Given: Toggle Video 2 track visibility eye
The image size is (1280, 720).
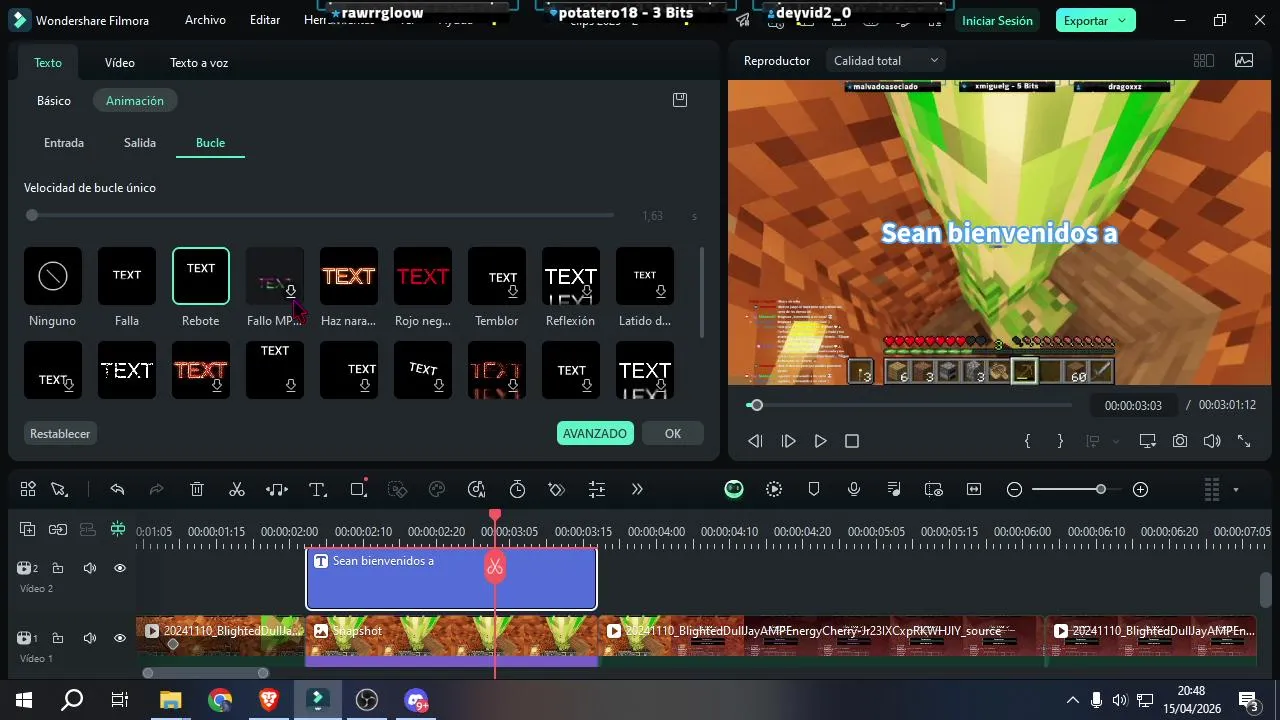Looking at the screenshot, I should click(120, 568).
